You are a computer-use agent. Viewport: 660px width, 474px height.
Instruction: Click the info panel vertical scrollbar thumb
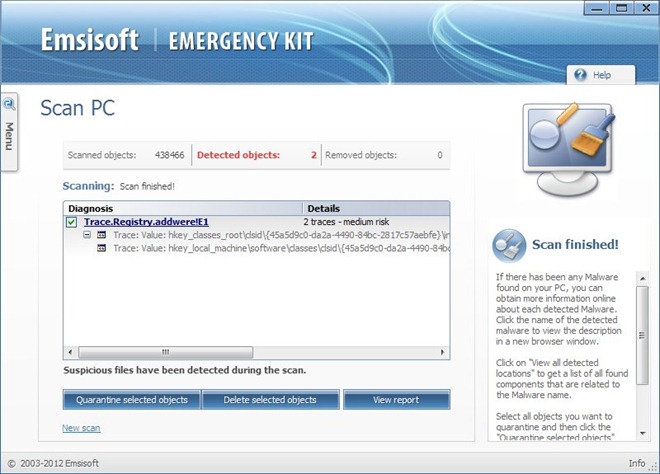(x=642, y=335)
